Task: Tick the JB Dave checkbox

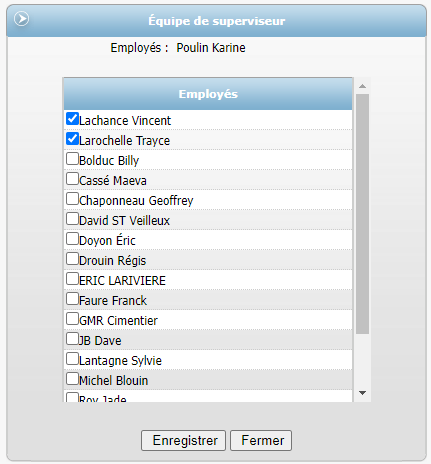Action: point(72,339)
